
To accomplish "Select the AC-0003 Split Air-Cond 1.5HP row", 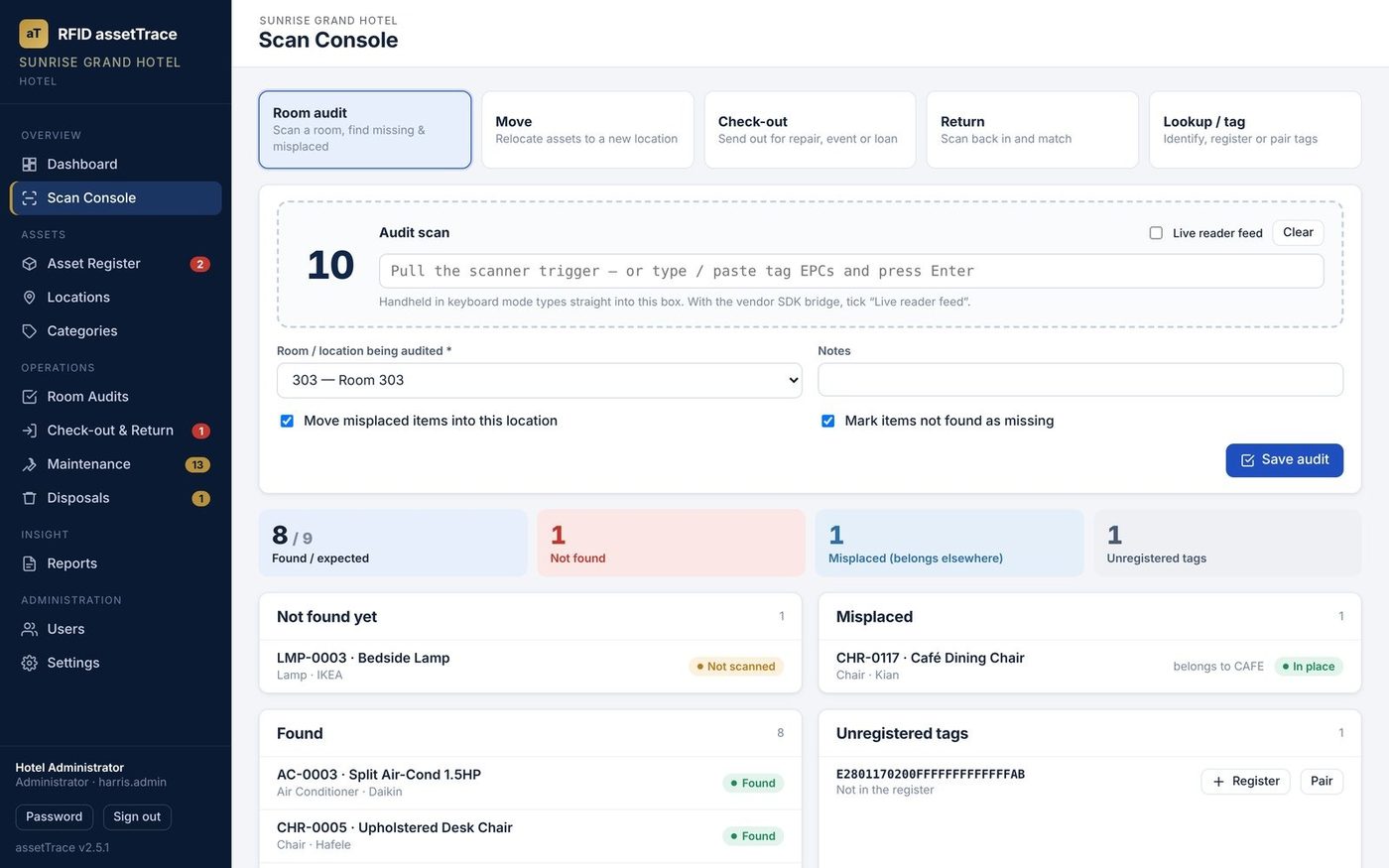I will pyautogui.click(x=530, y=784).
